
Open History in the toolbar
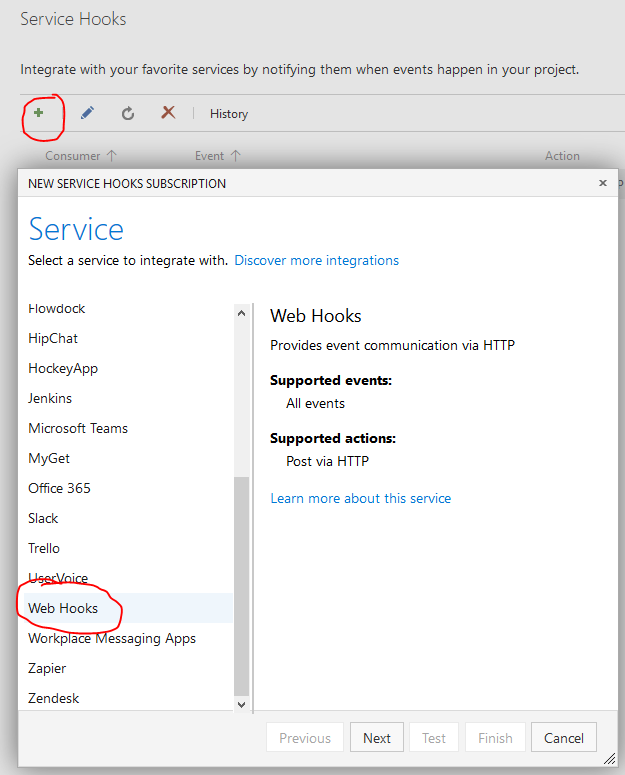228,114
